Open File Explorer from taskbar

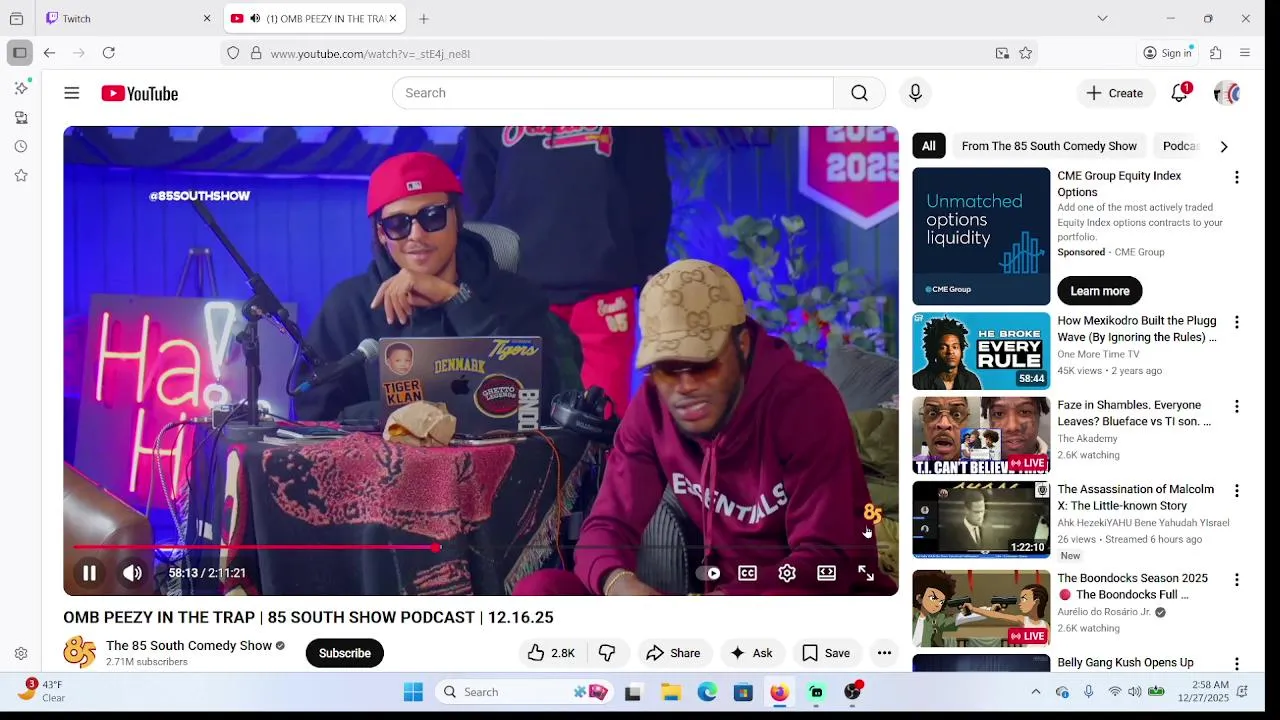click(x=671, y=692)
